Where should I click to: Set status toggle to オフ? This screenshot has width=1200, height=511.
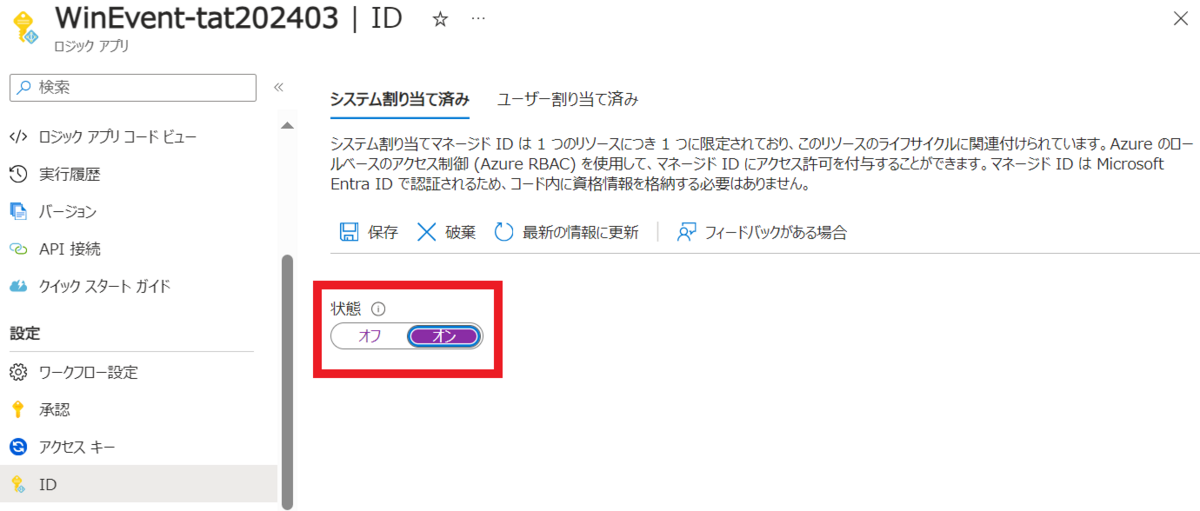coord(370,336)
